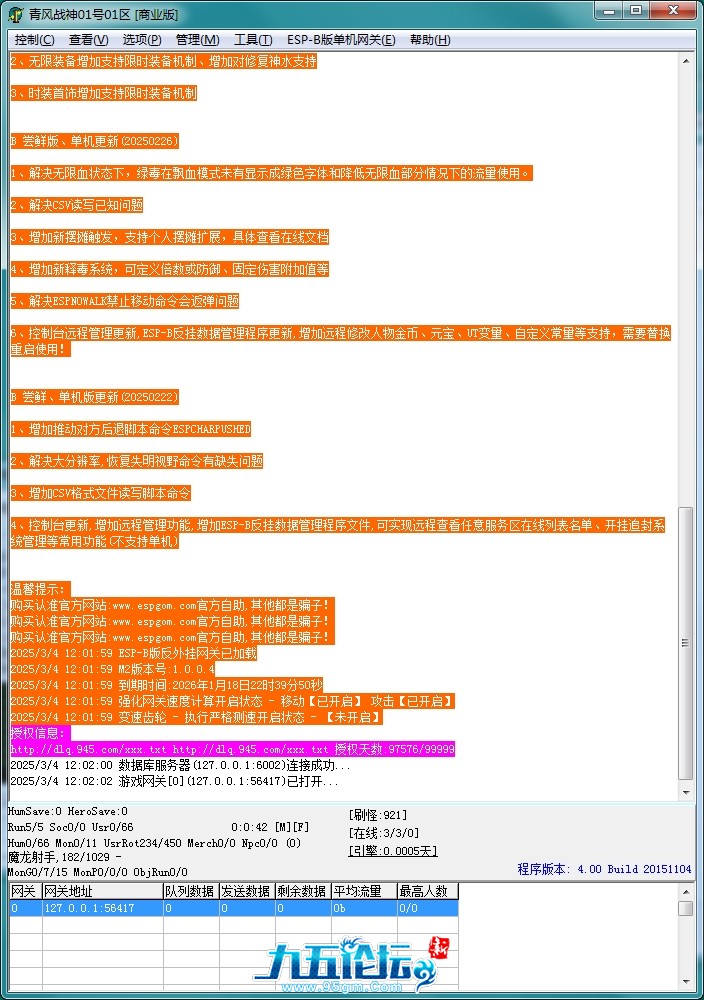Click the ESPCHARPUSHED script command line

(x=131, y=429)
